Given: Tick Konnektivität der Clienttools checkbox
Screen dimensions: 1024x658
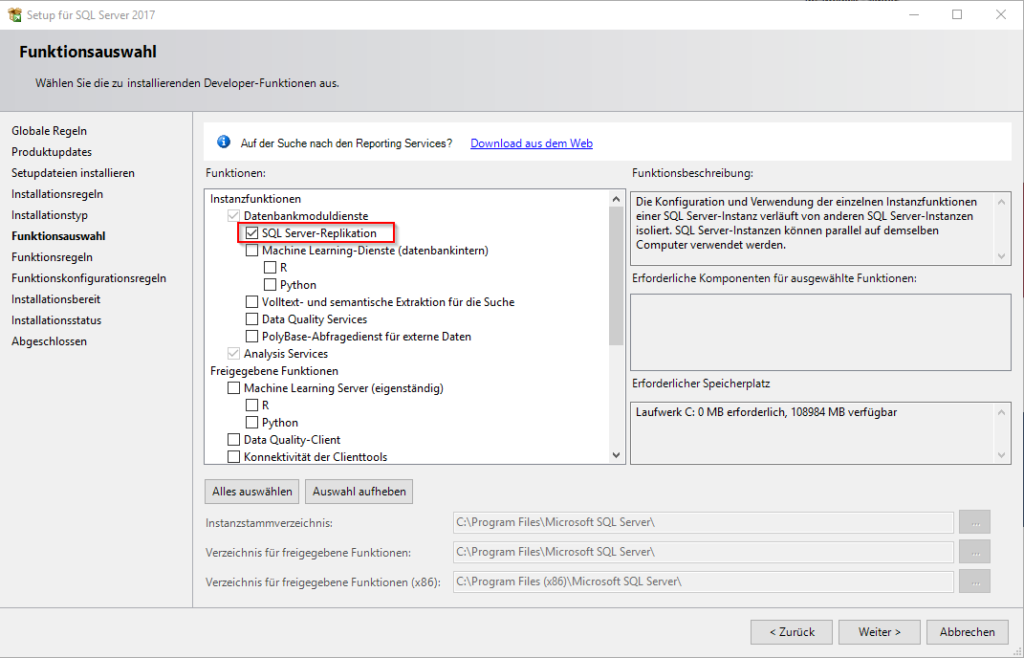Looking at the screenshot, I should tap(234, 457).
